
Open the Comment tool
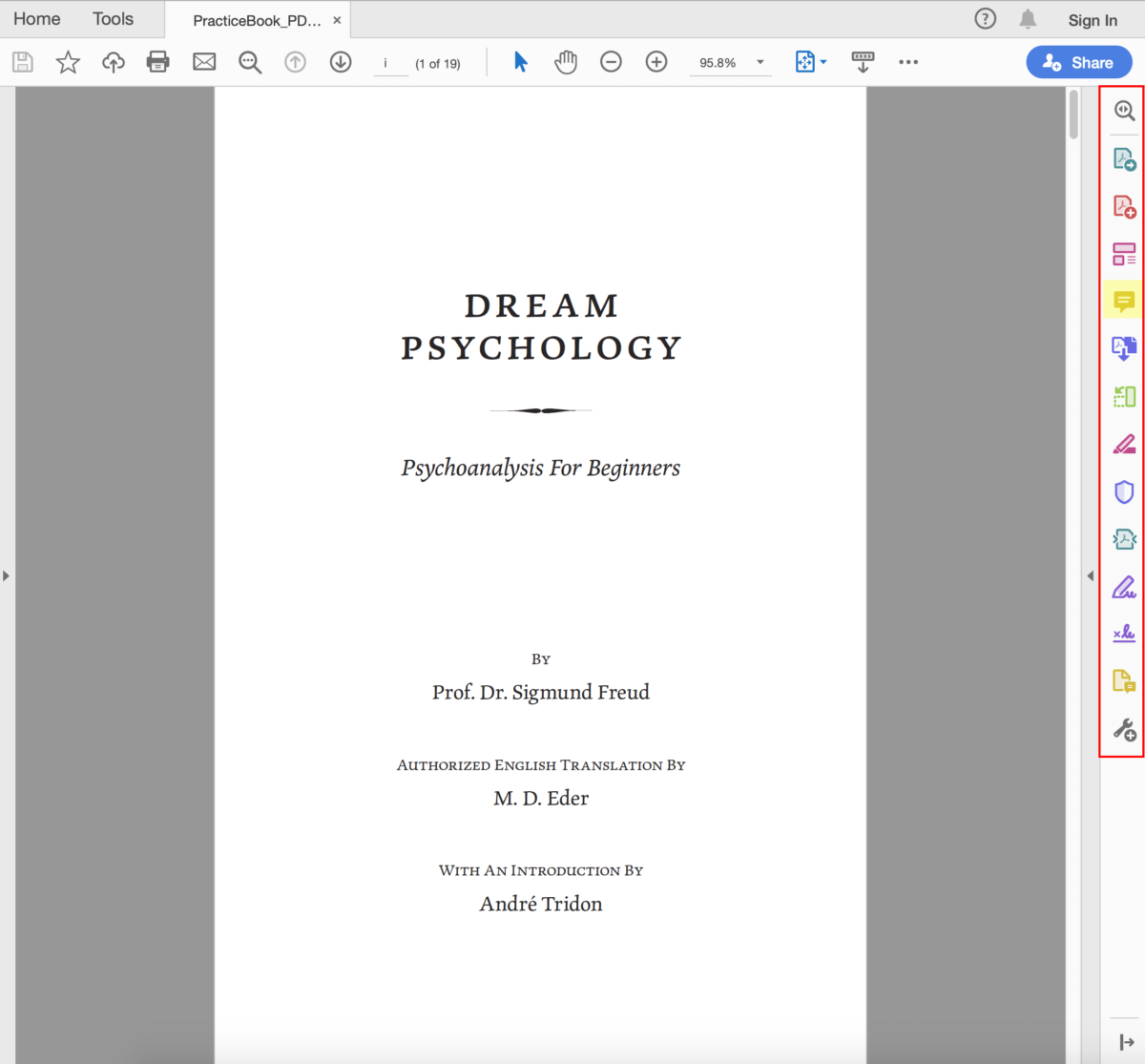pyautogui.click(x=1124, y=301)
